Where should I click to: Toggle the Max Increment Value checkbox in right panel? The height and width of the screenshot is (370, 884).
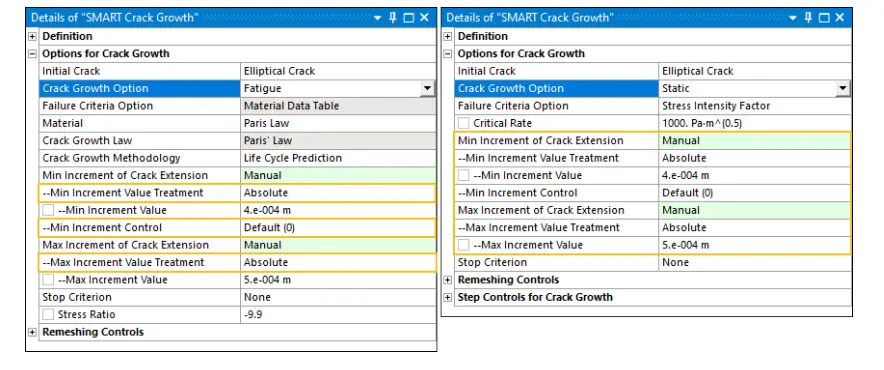(x=463, y=245)
